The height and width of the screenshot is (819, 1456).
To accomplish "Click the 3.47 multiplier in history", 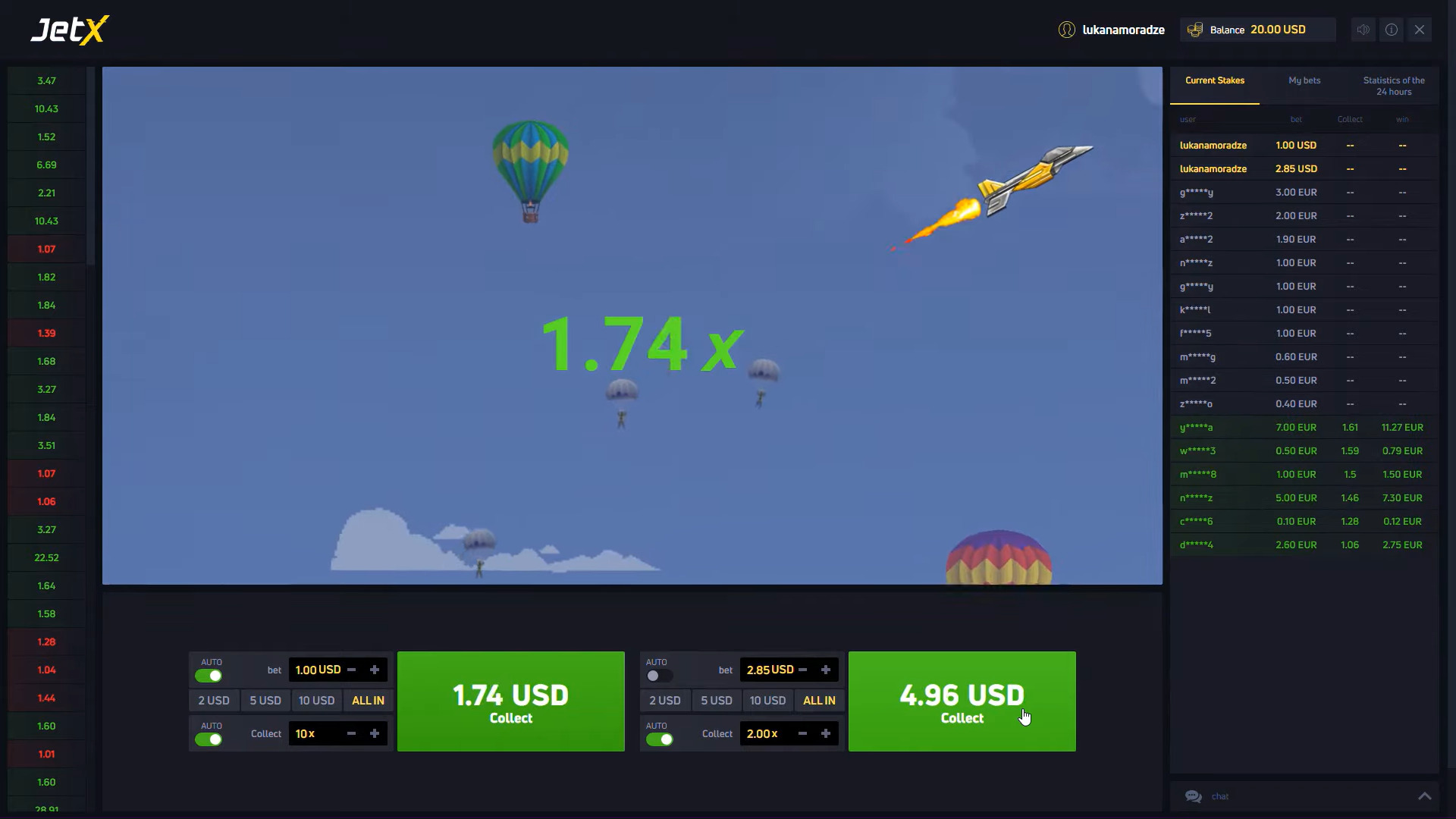I will point(46,80).
